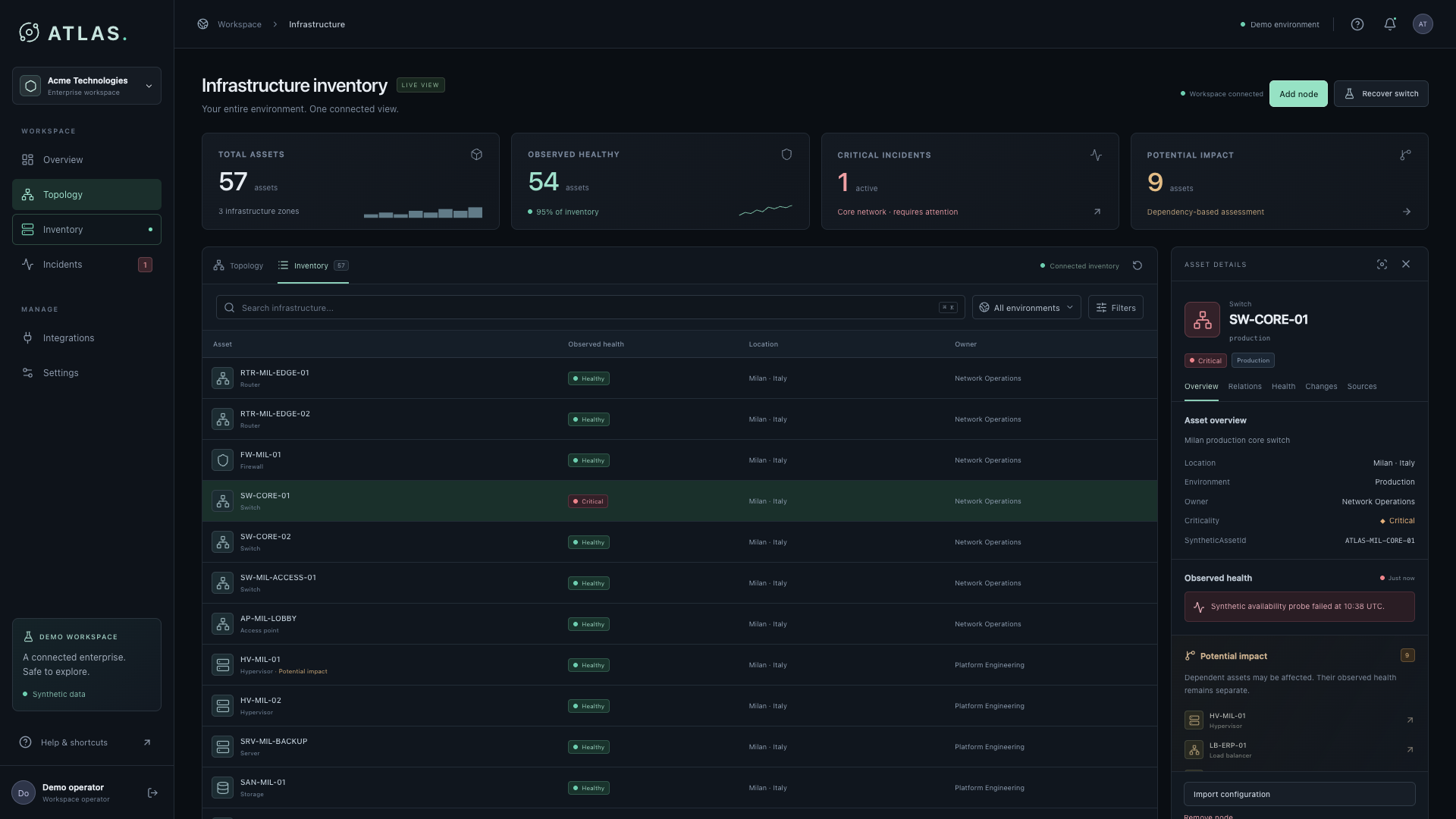
Task: Click Import configuration button
Action: tap(1299, 794)
